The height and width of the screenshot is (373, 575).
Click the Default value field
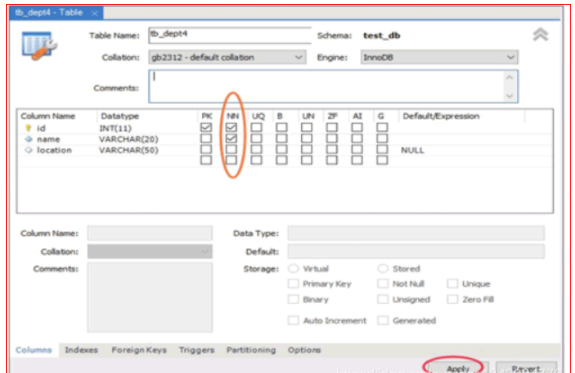click(416, 252)
